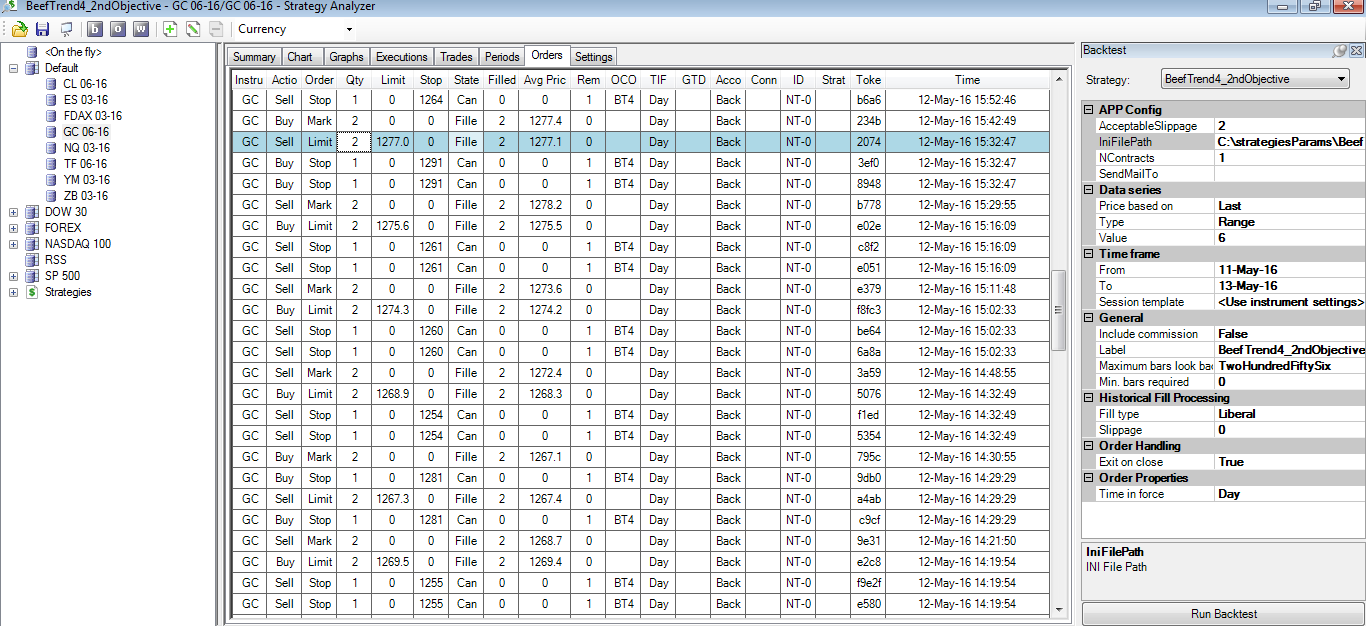Click the orders table scroll up arrow

pyautogui.click(x=1058, y=79)
